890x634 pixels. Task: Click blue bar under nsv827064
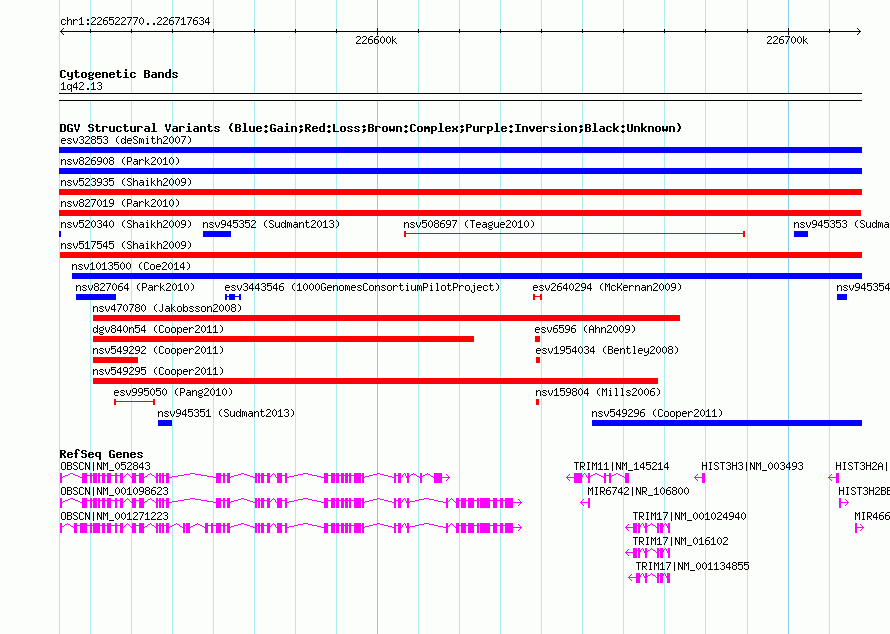click(96, 297)
